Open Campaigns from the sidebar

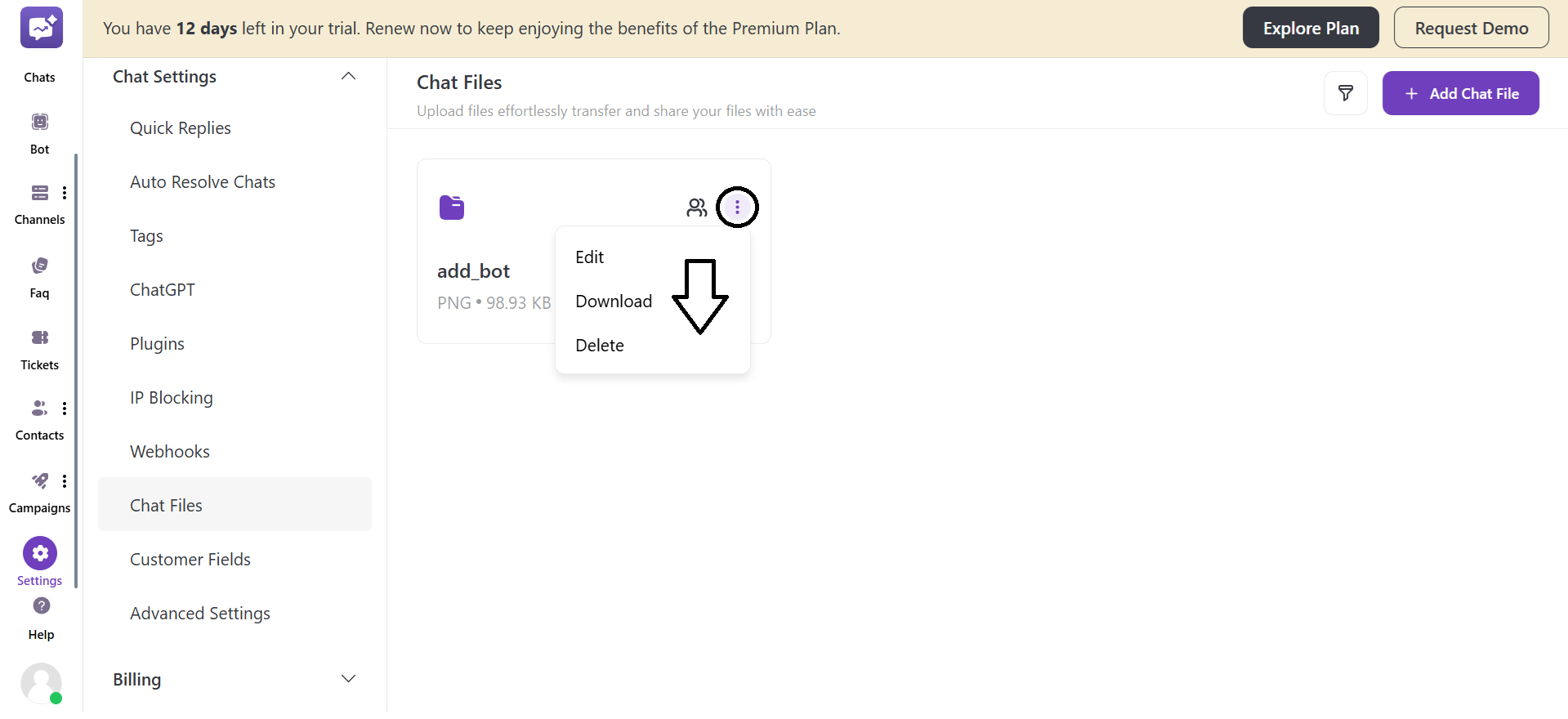(x=39, y=481)
